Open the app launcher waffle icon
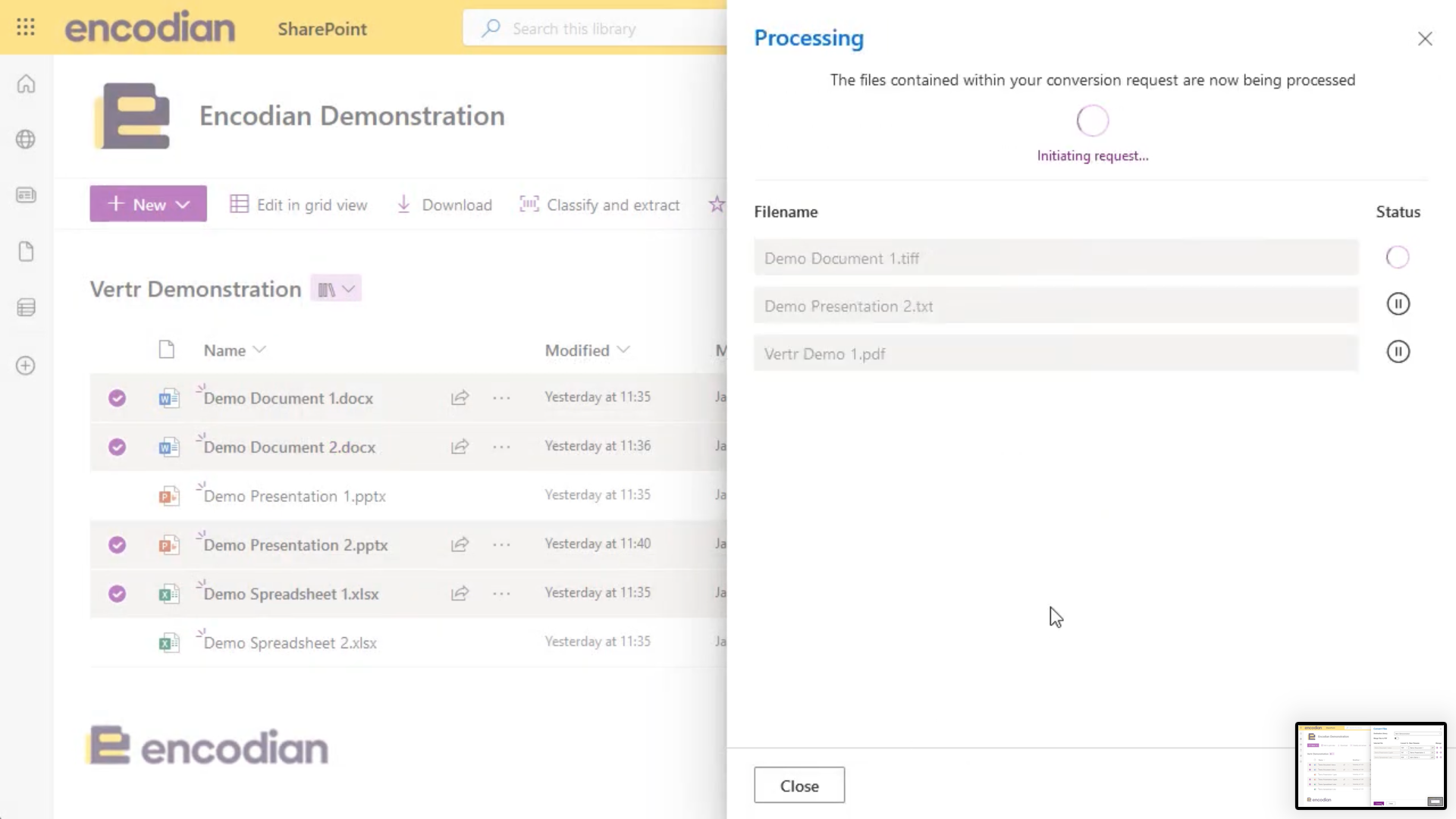The width and height of the screenshot is (1456, 819). click(x=26, y=28)
